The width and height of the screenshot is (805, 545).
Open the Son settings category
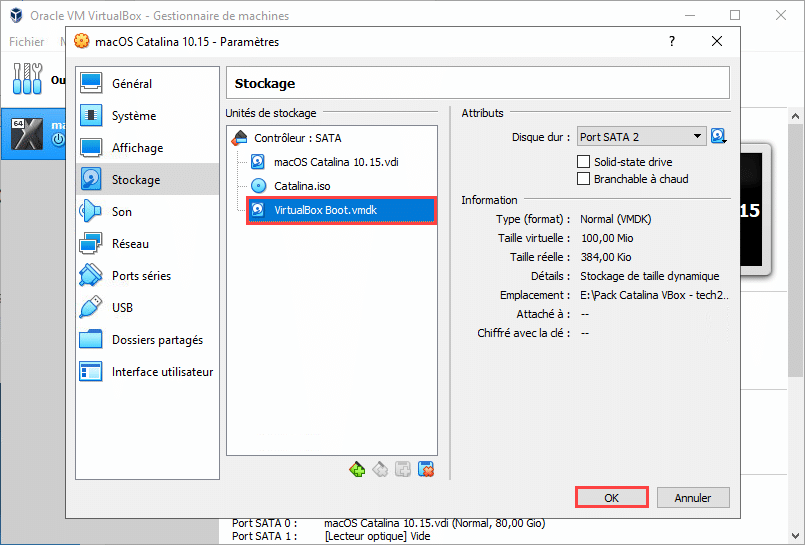point(147,211)
